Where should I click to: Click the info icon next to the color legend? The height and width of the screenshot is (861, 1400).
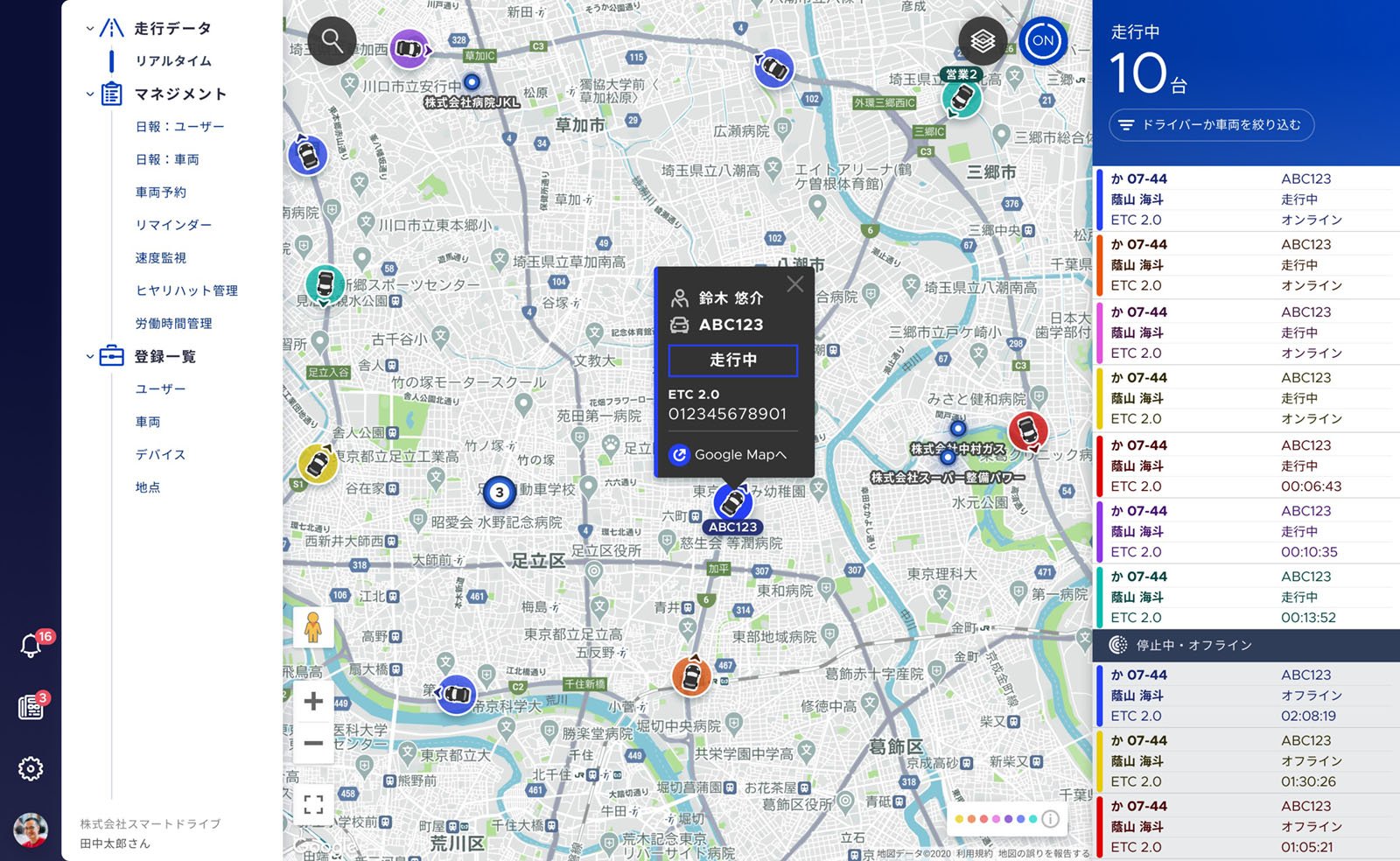click(1049, 819)
